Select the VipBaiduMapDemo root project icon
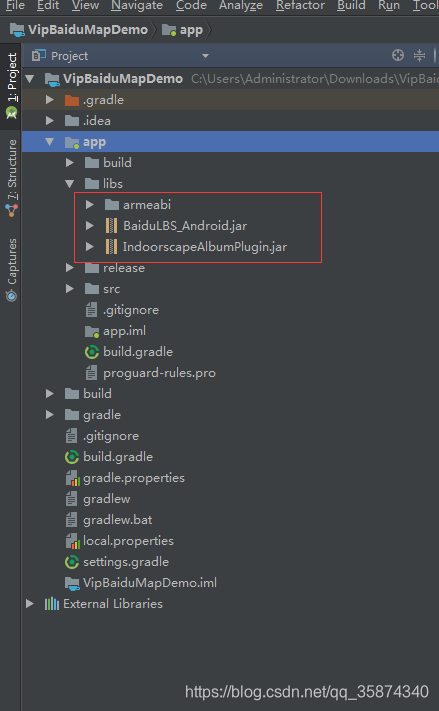This screenshot has height=711, width=439. 52,79
